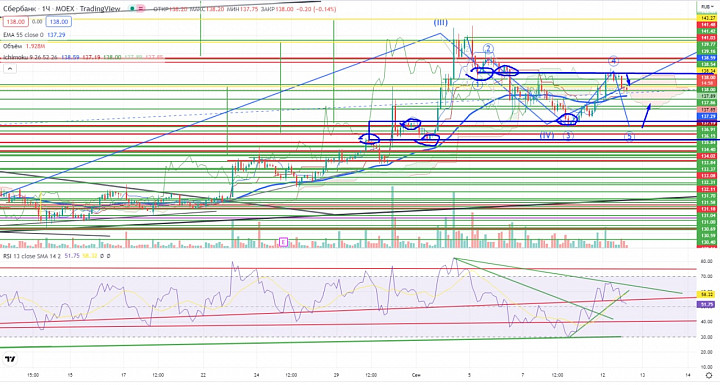Image resolution: width=720 pixels, height=385 pixels.
Task: Click the blue 138.00 buy button
Action: pos(59,22)
